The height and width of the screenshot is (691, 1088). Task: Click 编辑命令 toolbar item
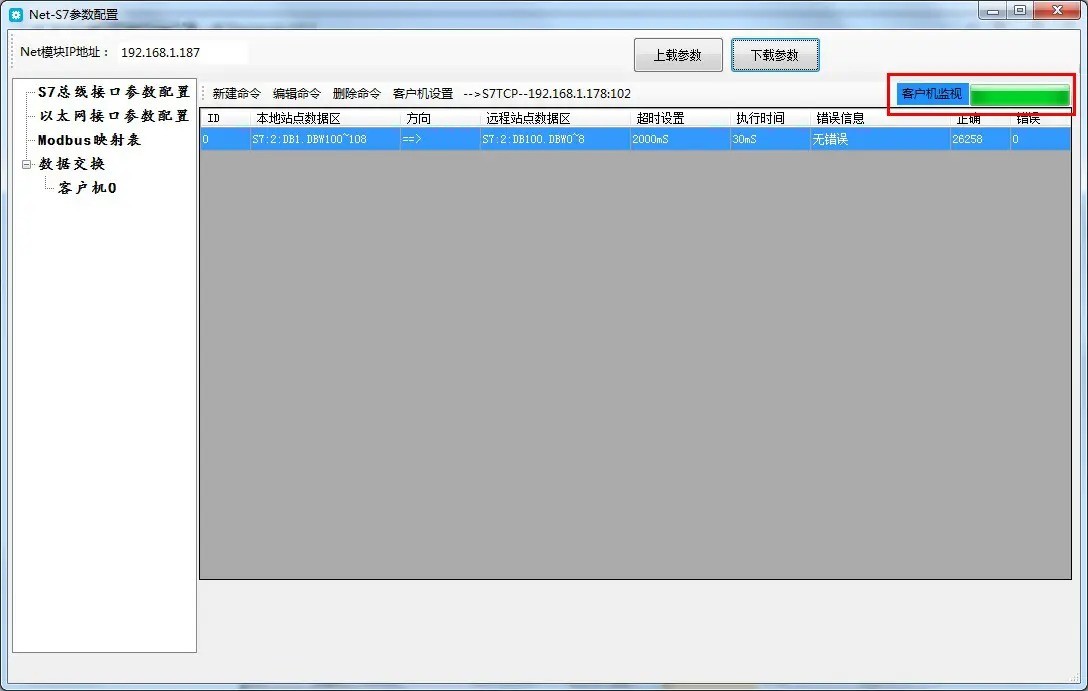[297, 94]
